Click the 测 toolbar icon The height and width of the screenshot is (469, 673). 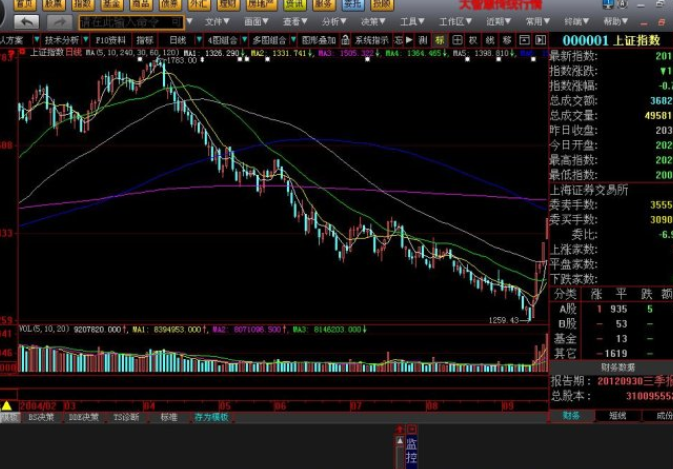tap(423, 40)
